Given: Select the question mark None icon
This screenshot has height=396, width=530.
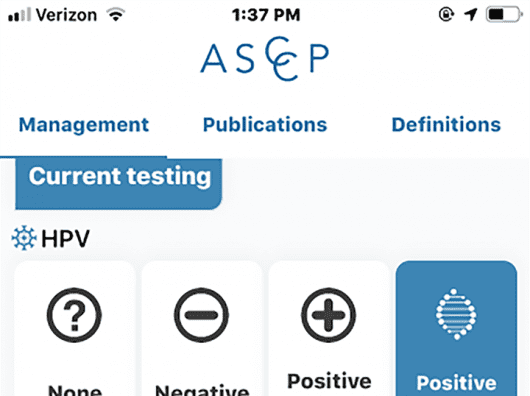Looking at the screenshot, I should click(74, 315).
